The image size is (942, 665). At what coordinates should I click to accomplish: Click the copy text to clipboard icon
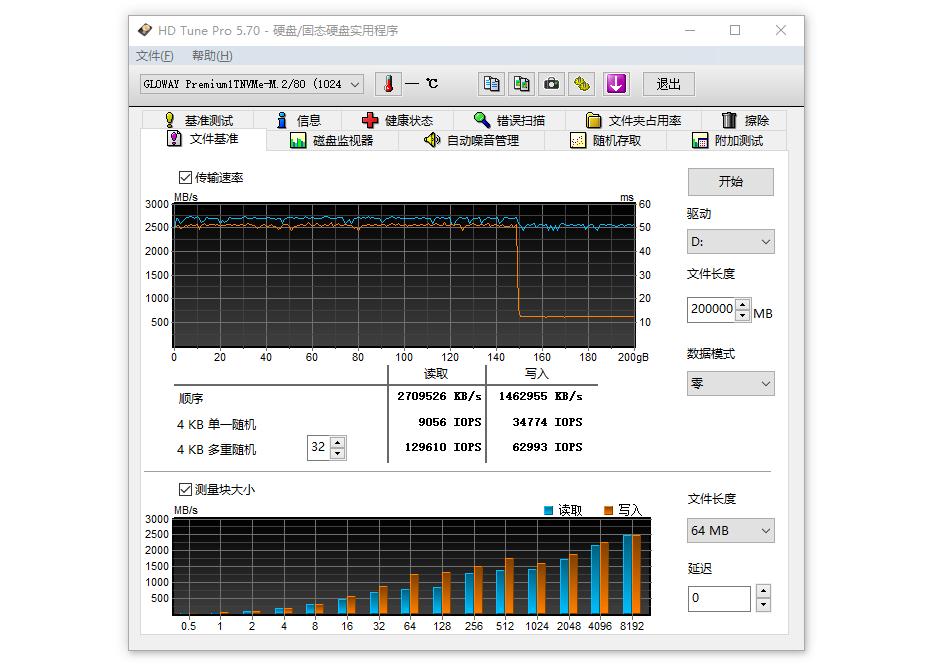[x=491, y=84]
